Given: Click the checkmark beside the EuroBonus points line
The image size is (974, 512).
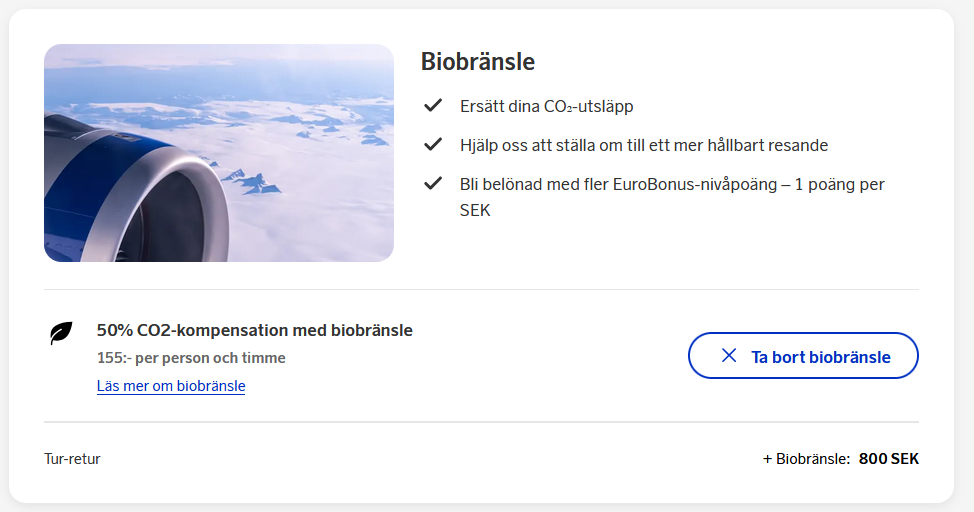Looking at the screenshot, I should click(x=433, y=183).
